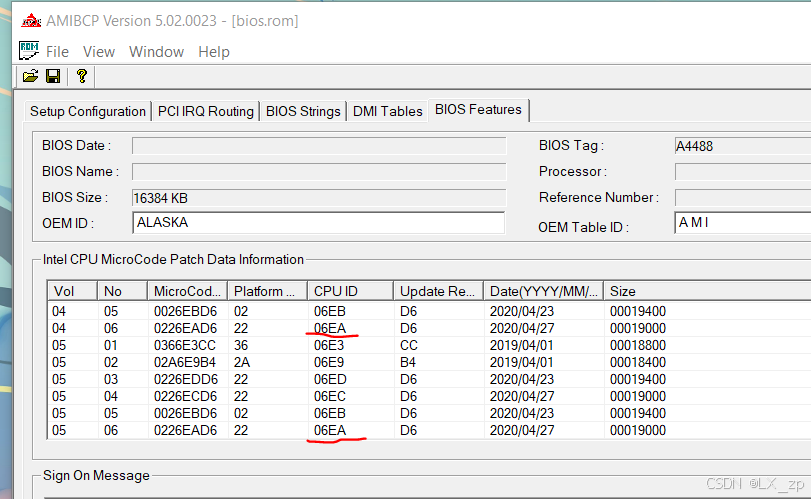Click the Save floppy disk toolbar icon

pyautogui.click(x=53, y=77)
